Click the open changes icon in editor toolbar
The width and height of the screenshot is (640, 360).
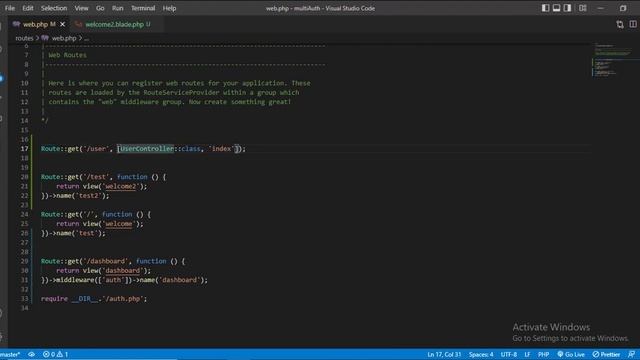point(620,24)
